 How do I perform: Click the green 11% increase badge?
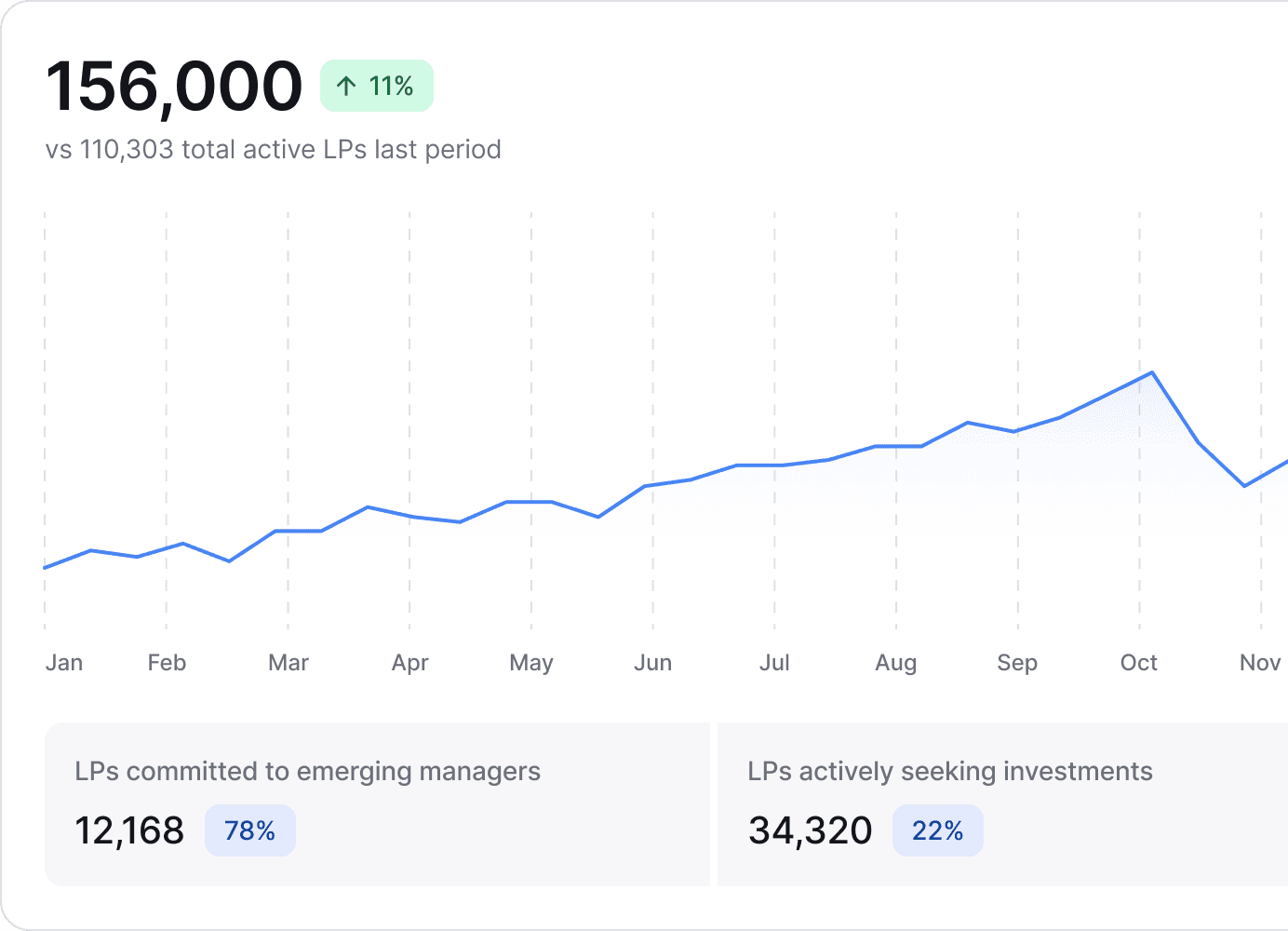[376, 87]
